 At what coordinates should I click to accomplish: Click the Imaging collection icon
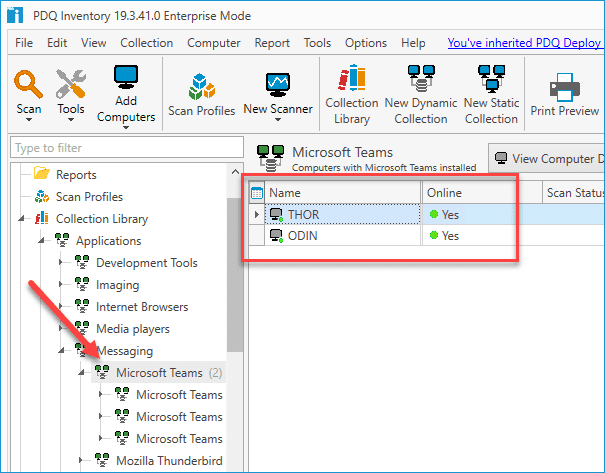point(82,284)
